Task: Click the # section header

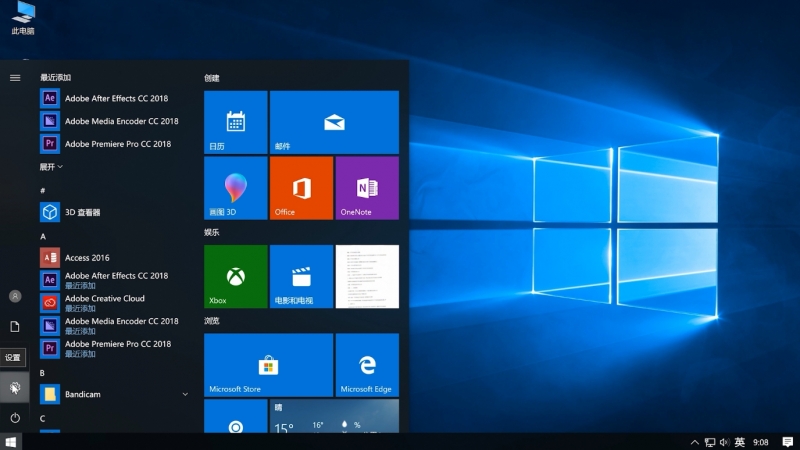Action: [x=43, y=190]
